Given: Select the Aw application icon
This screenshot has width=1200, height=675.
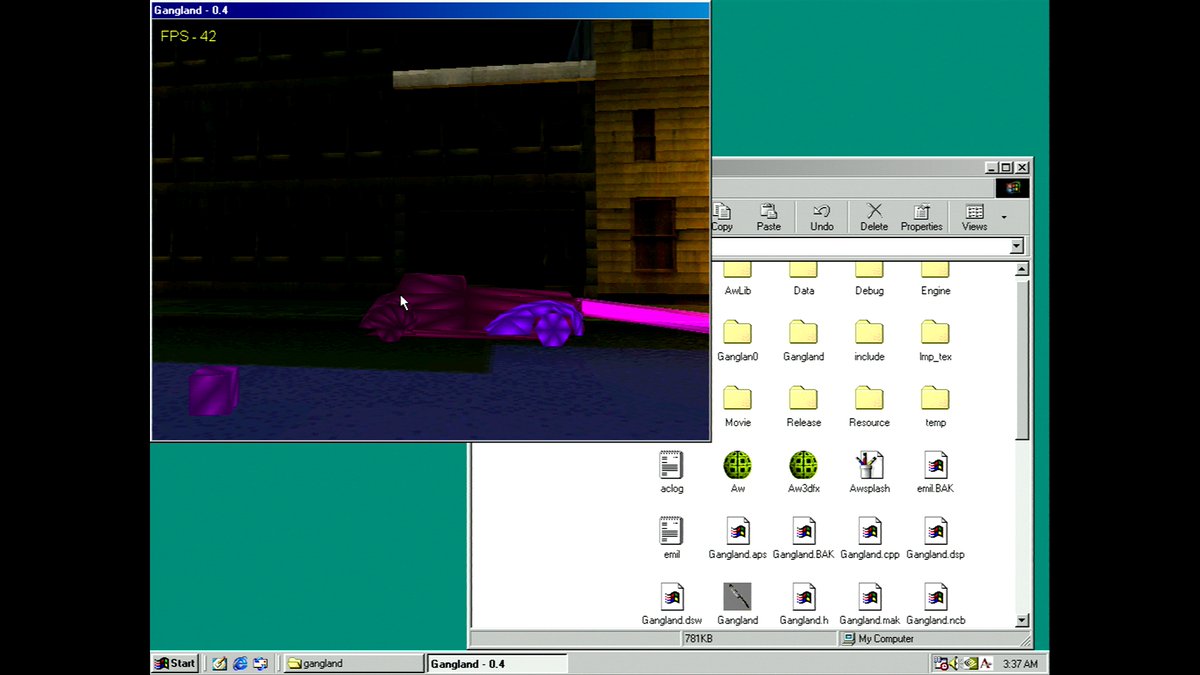Looking at the screenshot, I should tap(737, 465).
